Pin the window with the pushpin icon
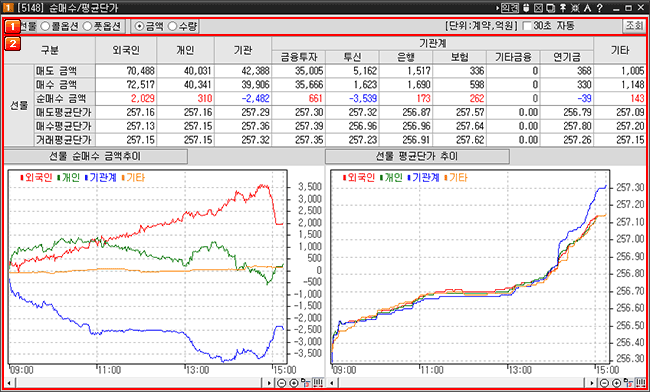650x392 pixels. [x=563, y=8]
